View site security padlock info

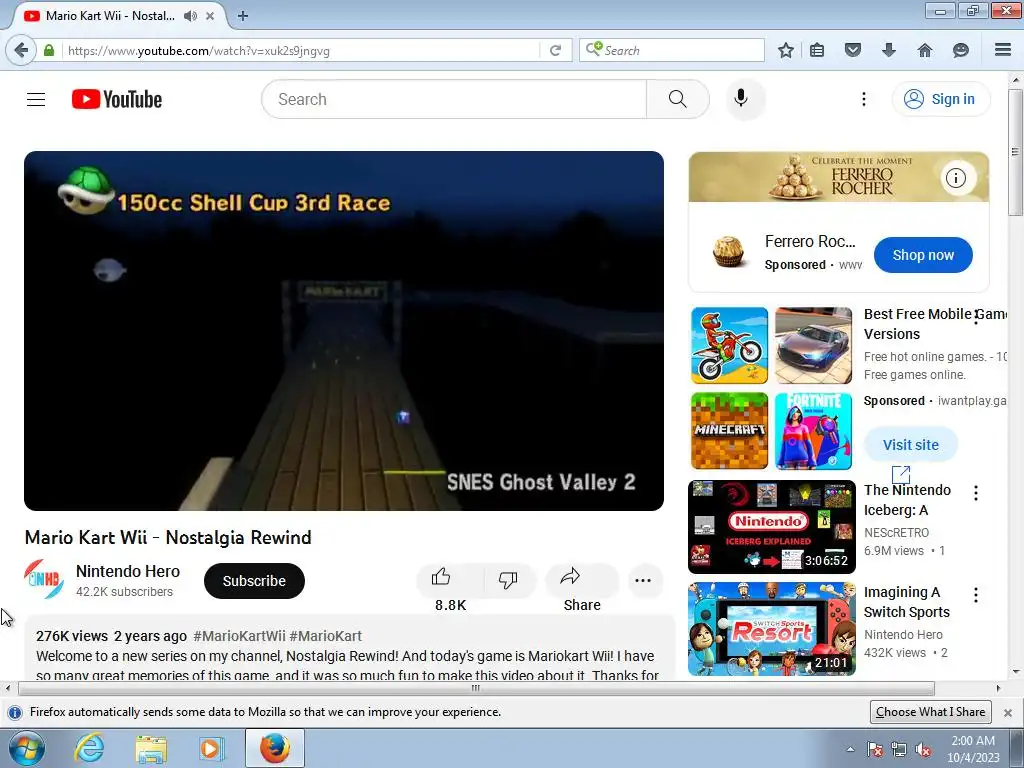point(48,50)
